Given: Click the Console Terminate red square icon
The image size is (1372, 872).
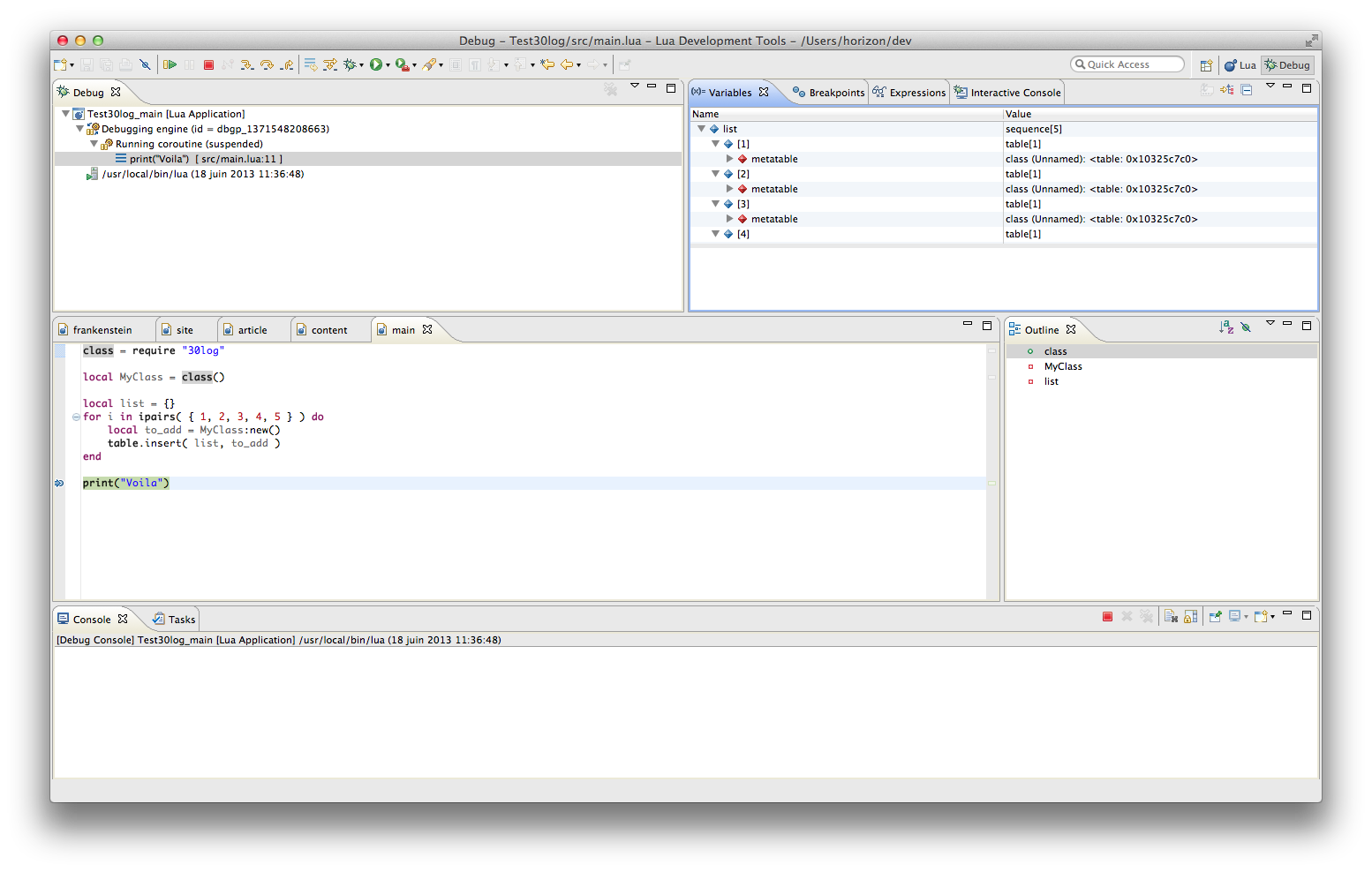Looking at the screenshot, I should (x=1107, y=617).
